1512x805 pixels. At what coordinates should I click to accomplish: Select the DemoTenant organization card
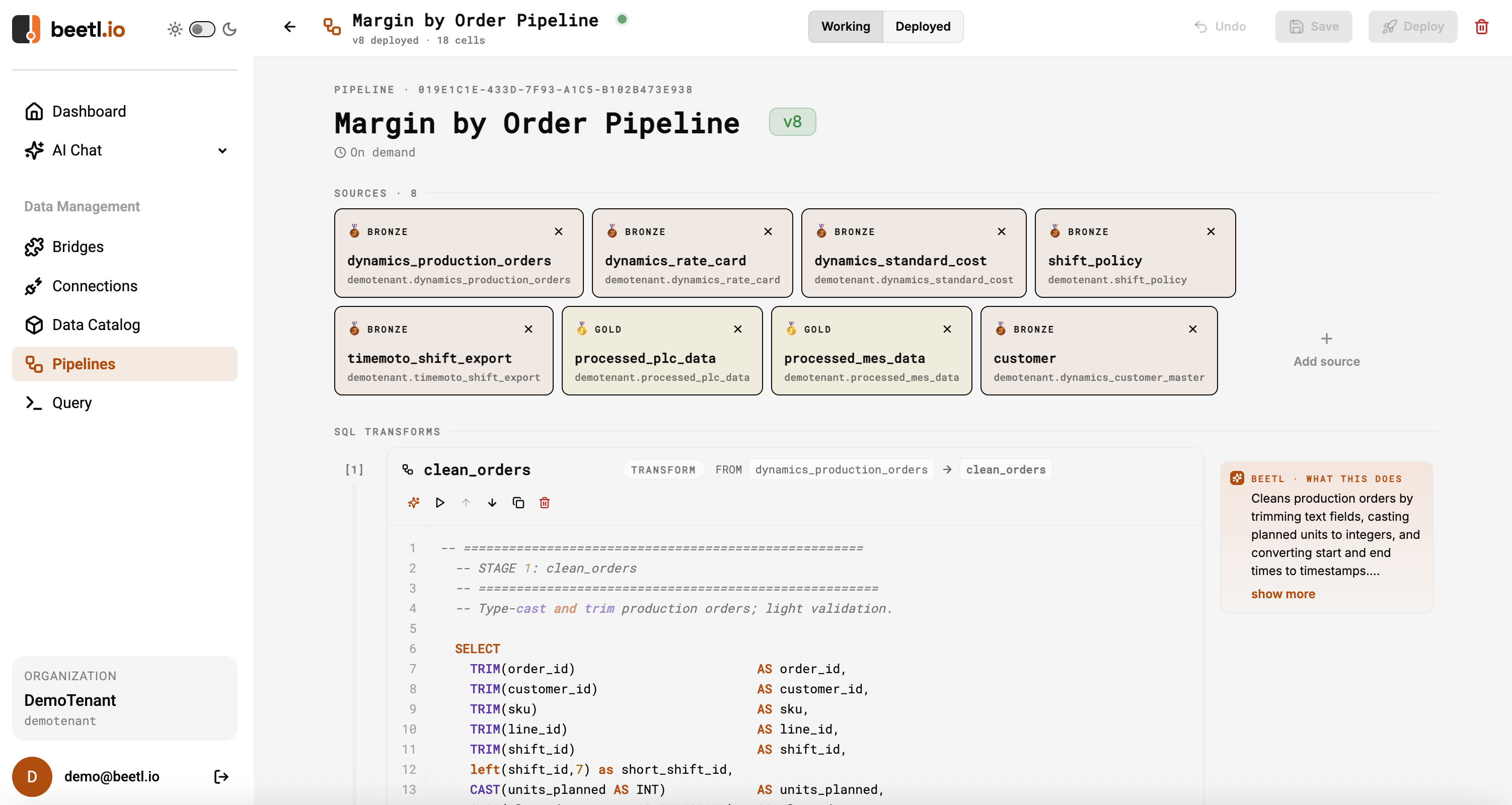point(124,698)
